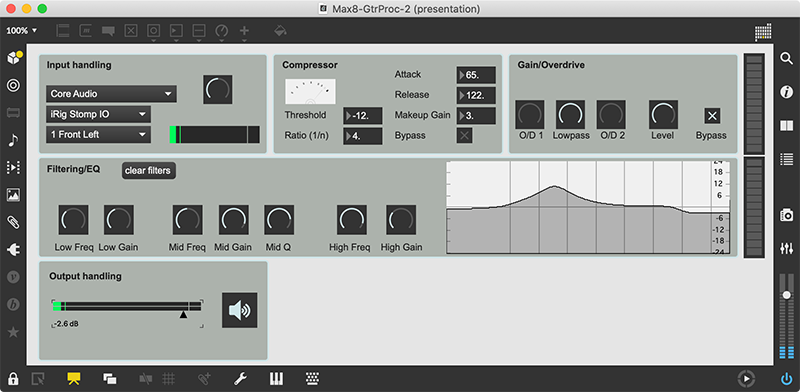
Task: Open the 100% zoom level menu
Action: (21, 31)
